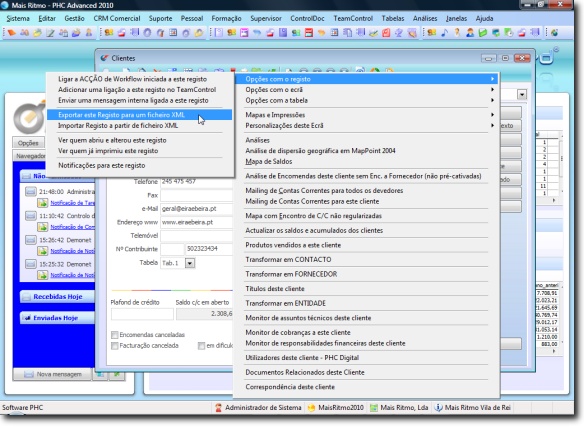The width and height of the screenshot is (584, 427).
Task: Choose Mapa de Saldos
Action: coord(269,161)
